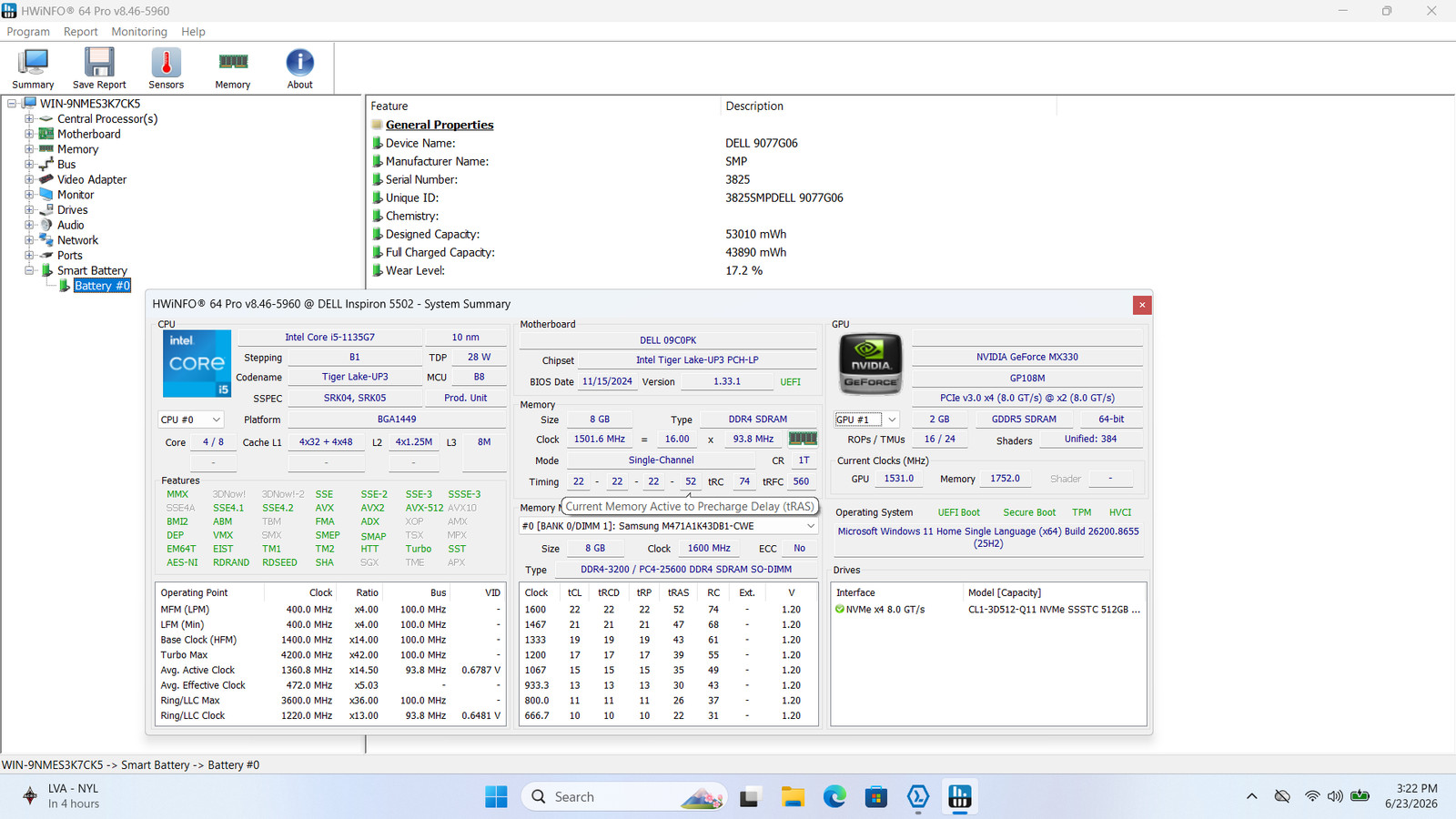Open the Report menu
The width and height of the screenshot is (1456, 819).
point(80,32)
